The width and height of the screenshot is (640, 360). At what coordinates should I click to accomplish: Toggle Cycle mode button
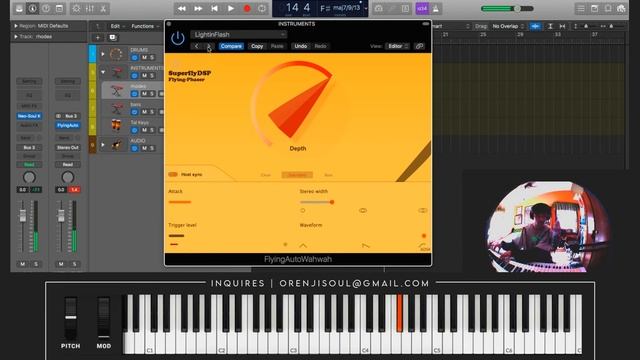pyautogui.click(x=262, y=9)
